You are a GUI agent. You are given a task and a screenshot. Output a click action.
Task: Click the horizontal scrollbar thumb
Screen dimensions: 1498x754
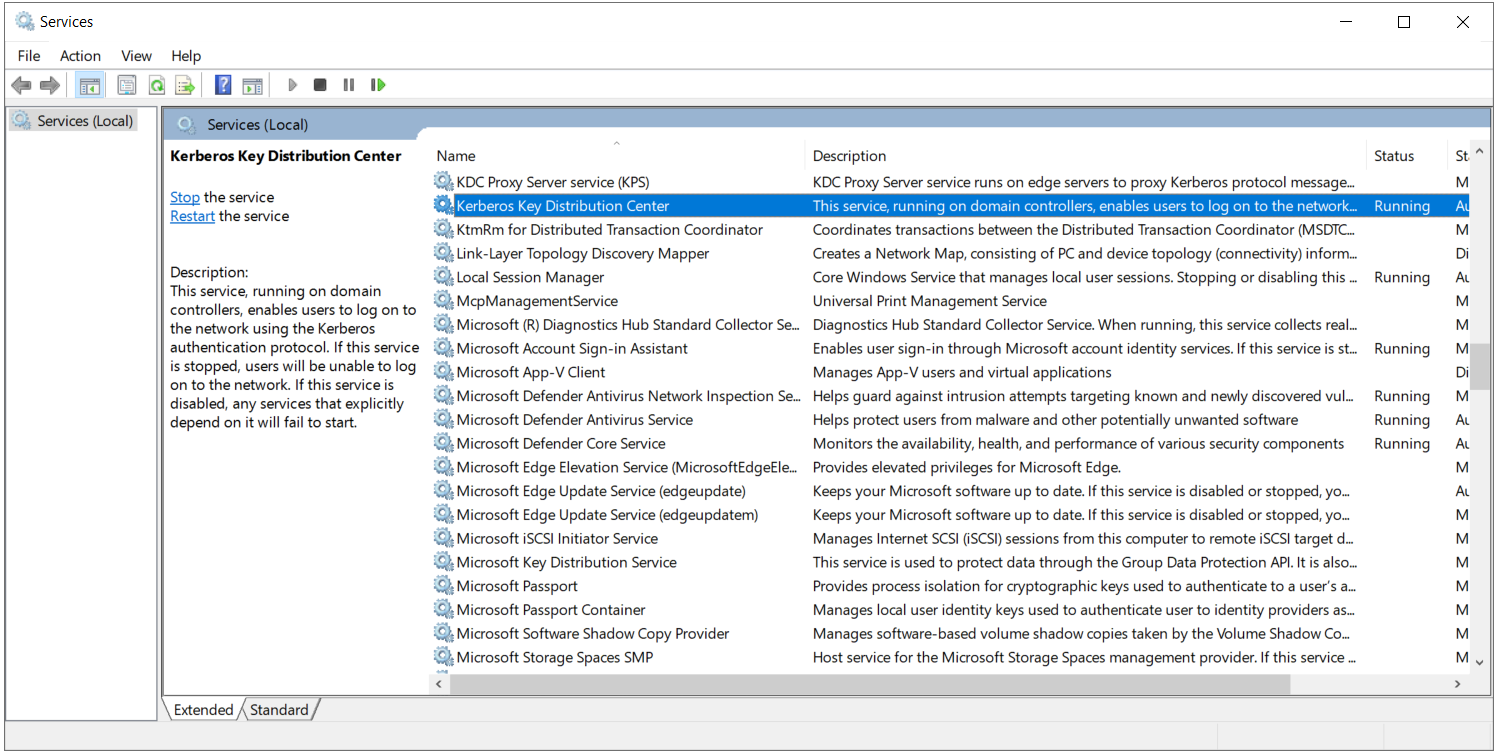pos(870,684)
